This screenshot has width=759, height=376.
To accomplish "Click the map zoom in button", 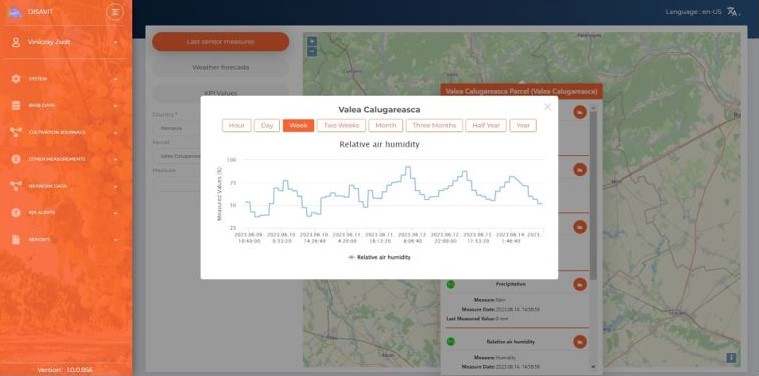I will tap(312, 42).
